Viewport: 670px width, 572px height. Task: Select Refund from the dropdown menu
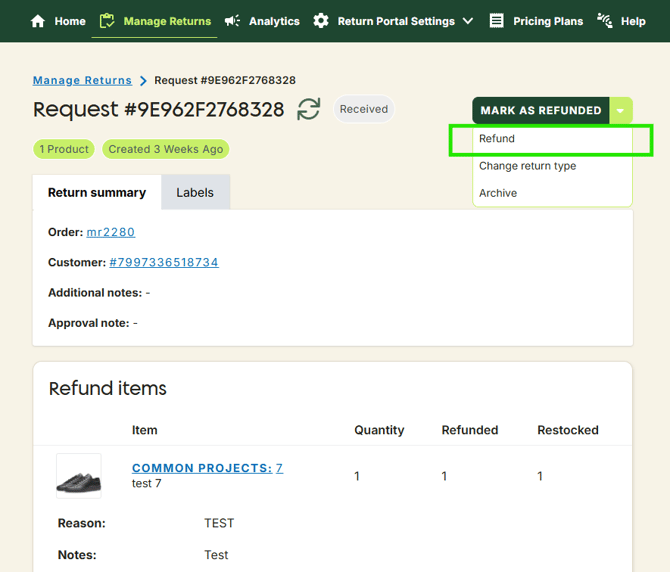[497, 139]
